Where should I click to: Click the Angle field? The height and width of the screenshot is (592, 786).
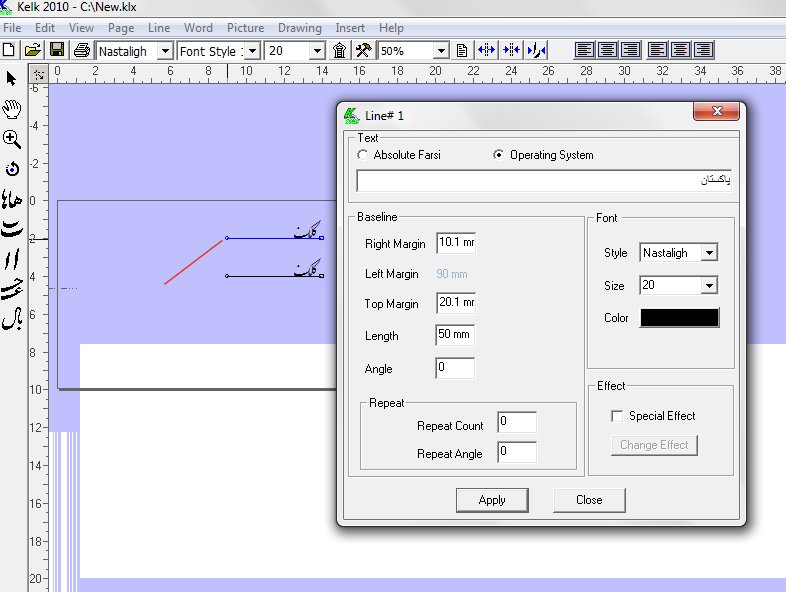coord(455,368)
